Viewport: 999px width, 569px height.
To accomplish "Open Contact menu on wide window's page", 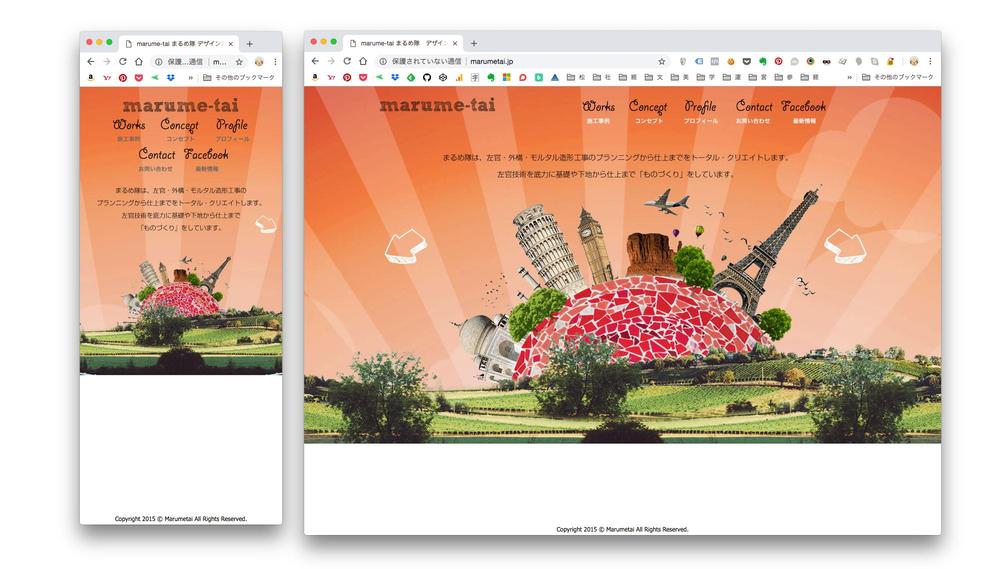I will pyautogui.click(x=753, y=111).
